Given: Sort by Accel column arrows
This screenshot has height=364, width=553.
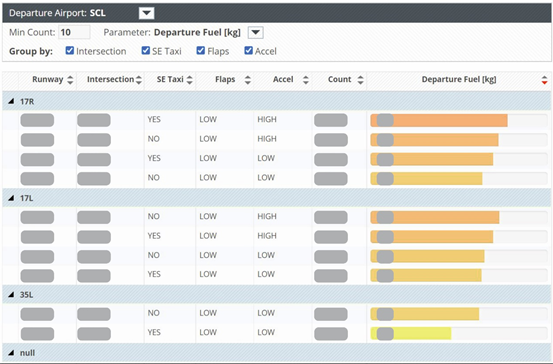Looking at the screenshot, I should (x=306, y=80).
